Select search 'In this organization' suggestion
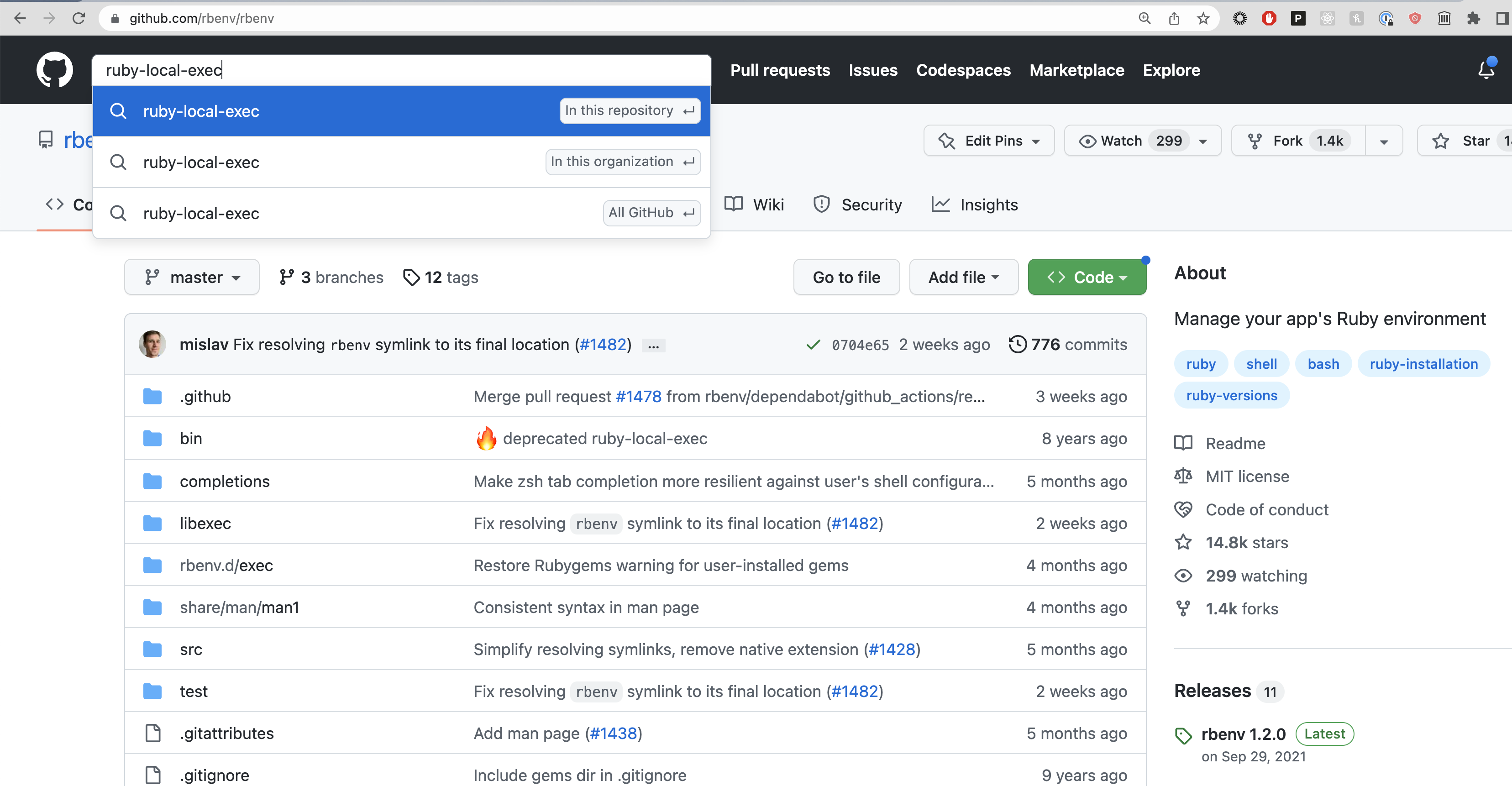 click(401, 162)
